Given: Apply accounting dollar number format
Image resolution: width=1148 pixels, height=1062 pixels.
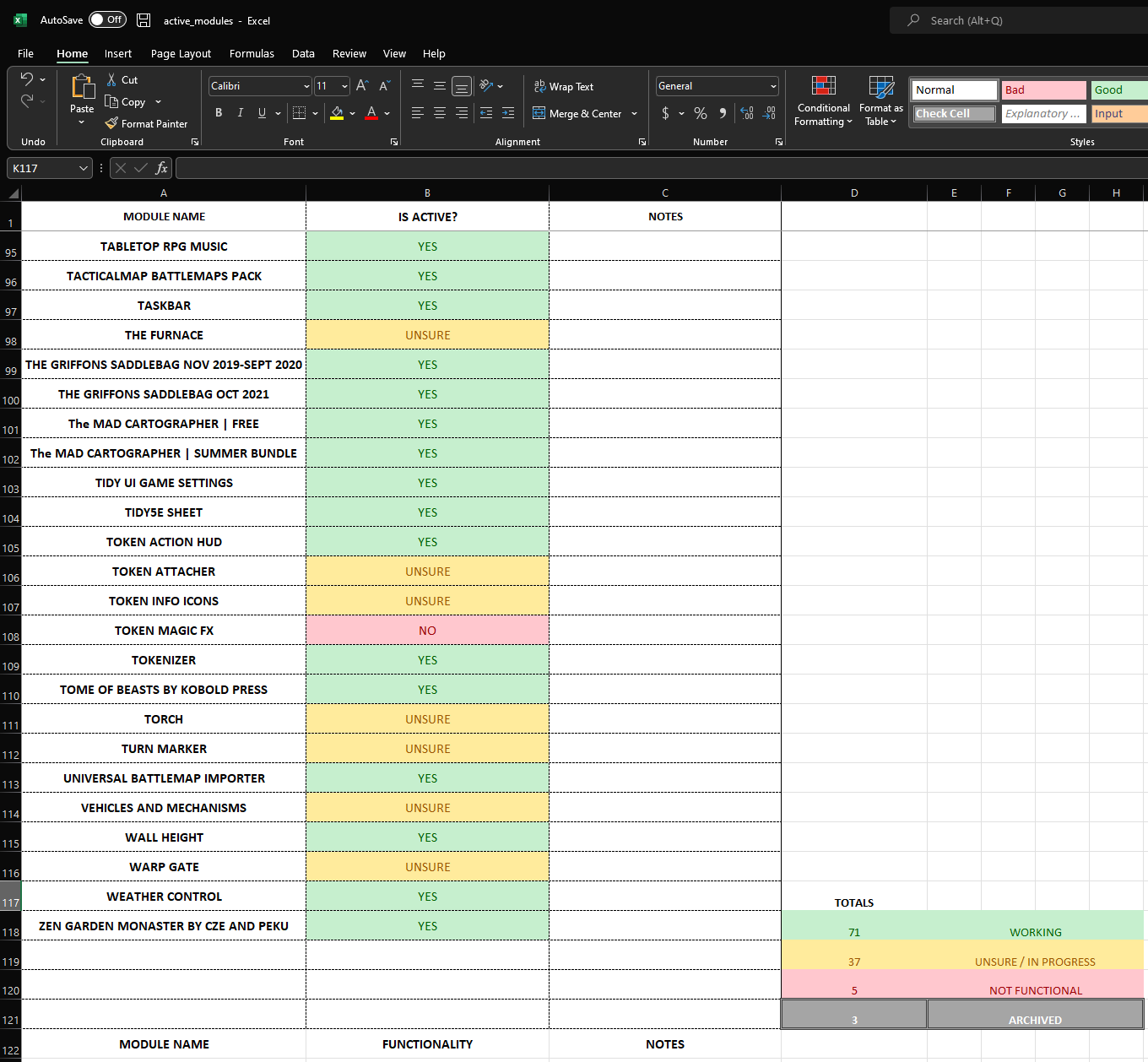Looking at the screenshot, I should [x=666, y=113].
